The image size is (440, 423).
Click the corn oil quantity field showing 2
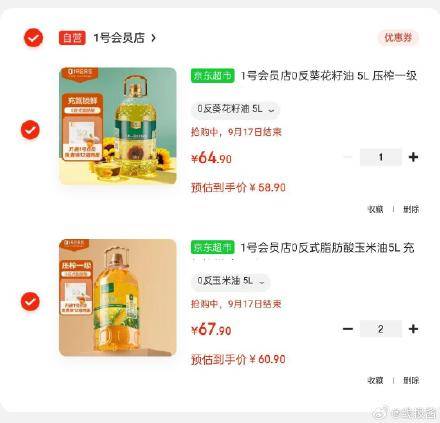[x=381, y=329]
